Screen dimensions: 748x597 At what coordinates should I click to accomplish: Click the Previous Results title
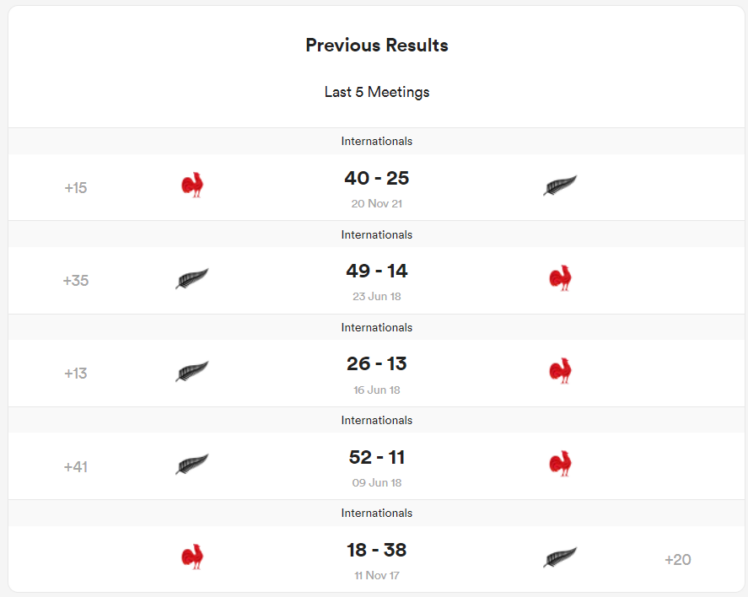pyautogui.click(x=377, y=45)
